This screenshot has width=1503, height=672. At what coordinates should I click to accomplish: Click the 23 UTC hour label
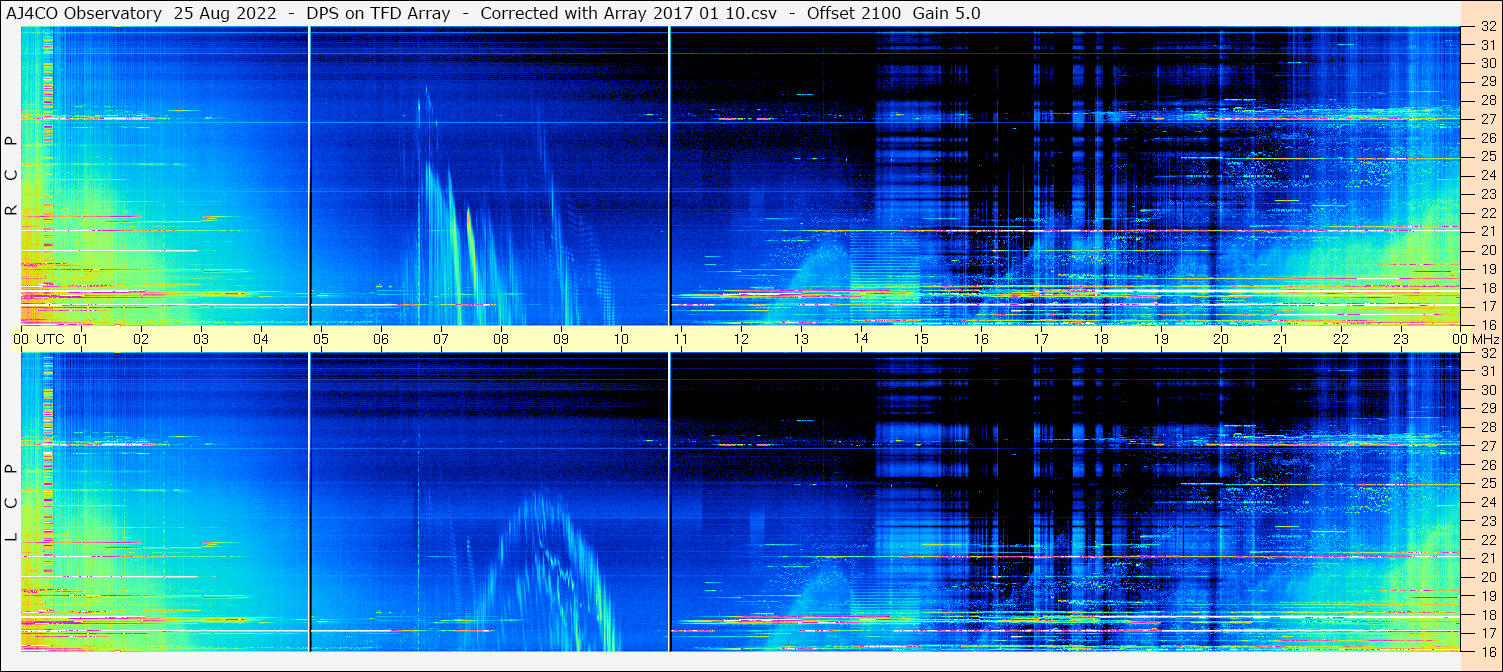point(1401,339)
